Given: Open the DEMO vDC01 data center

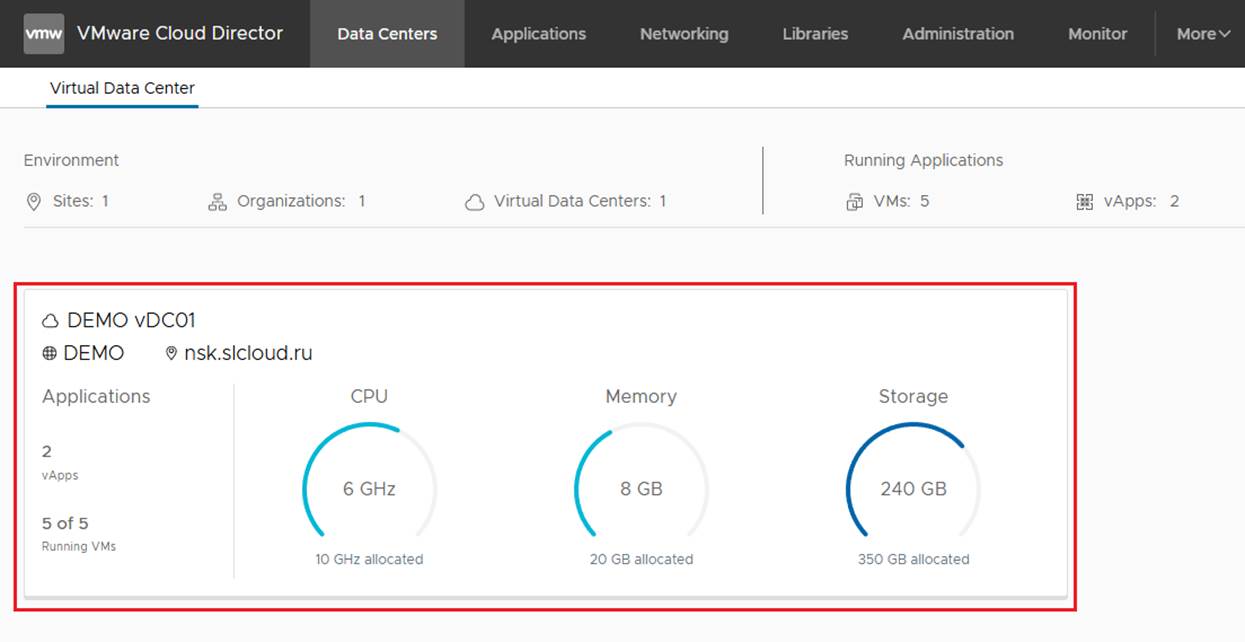Looking at the screenshot, I should click(x=131, y=321).
